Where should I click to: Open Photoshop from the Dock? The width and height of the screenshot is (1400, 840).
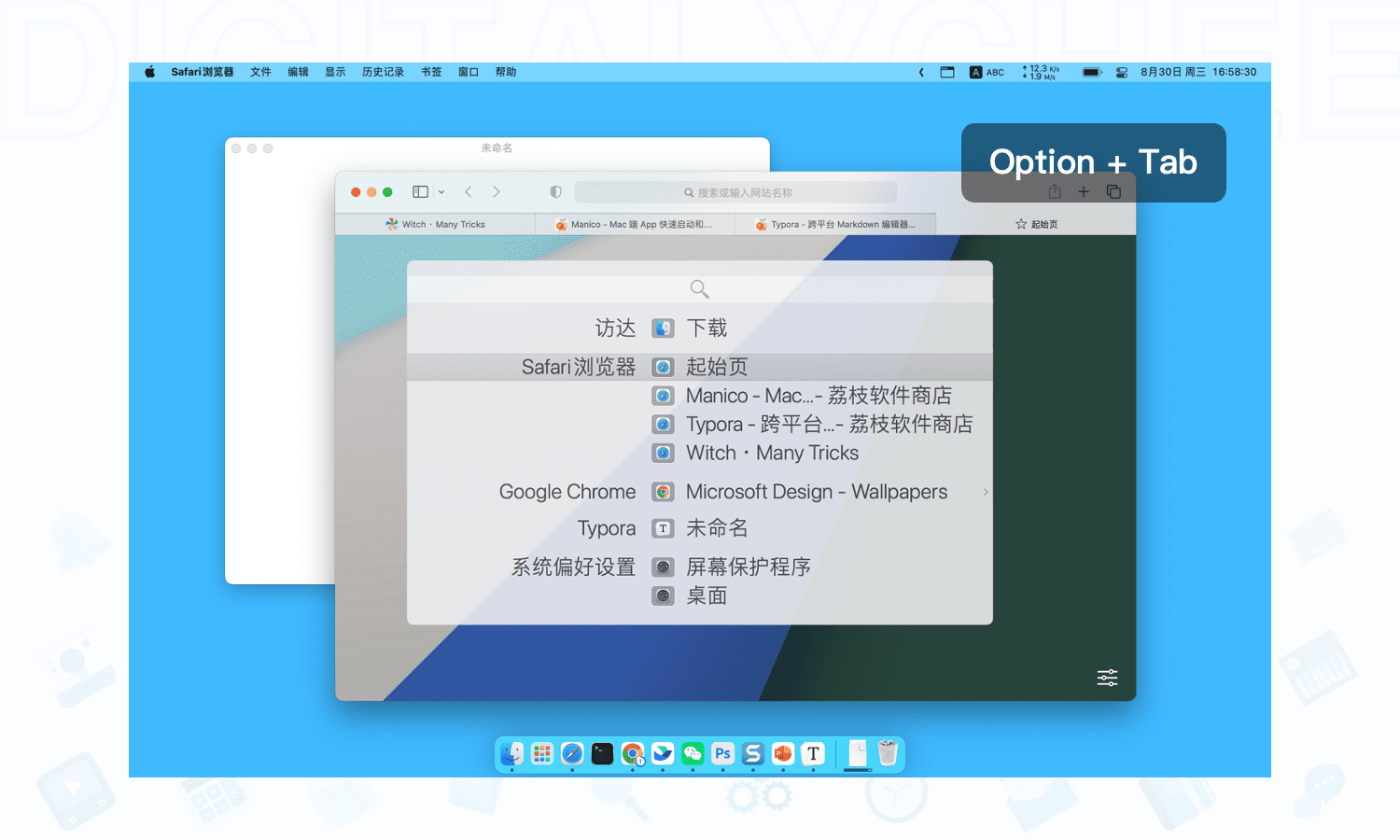click(x=722, y=753)
